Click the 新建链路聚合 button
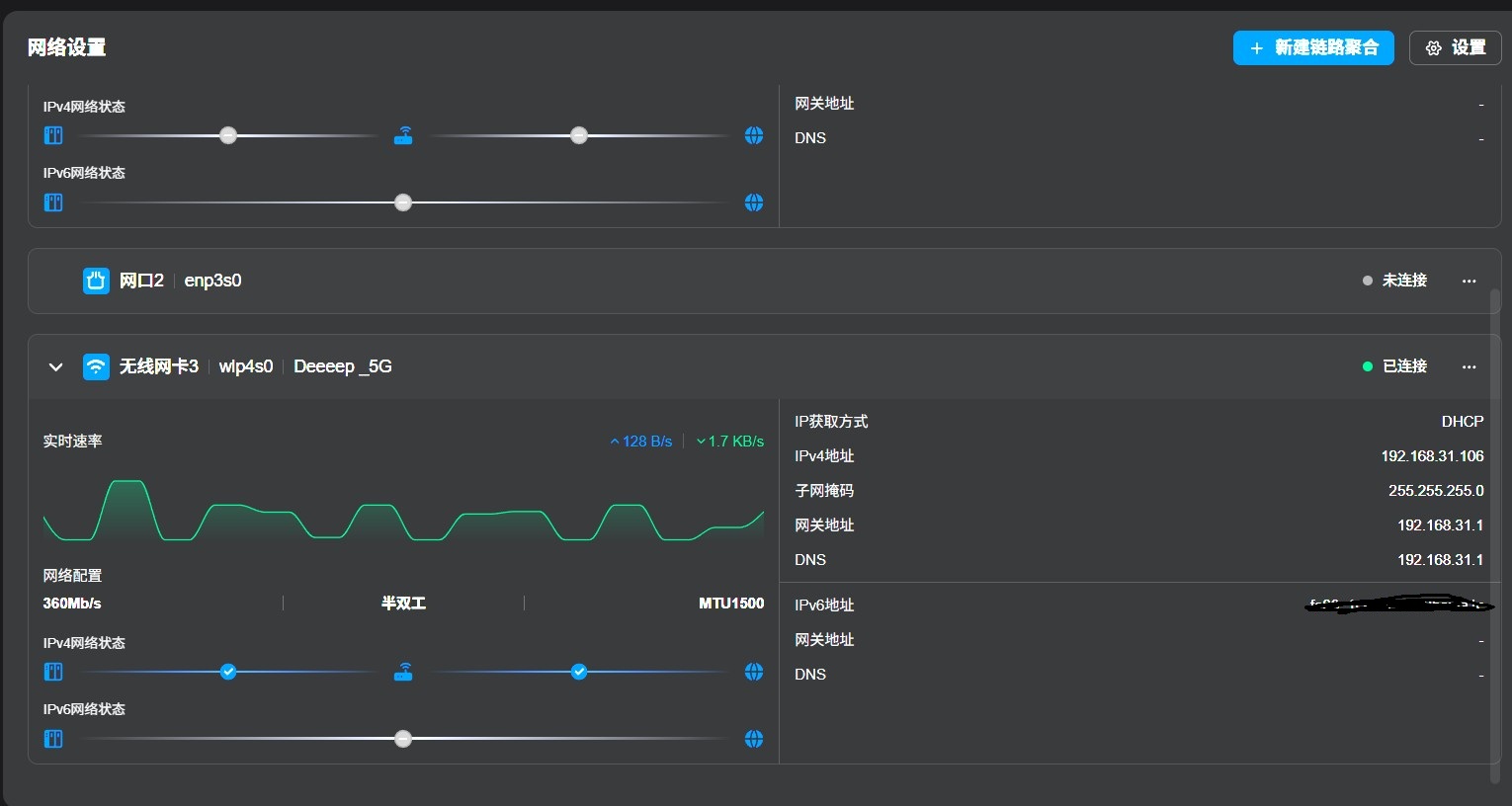Viewport: 1512px width, 806px height. [1313, 47]
